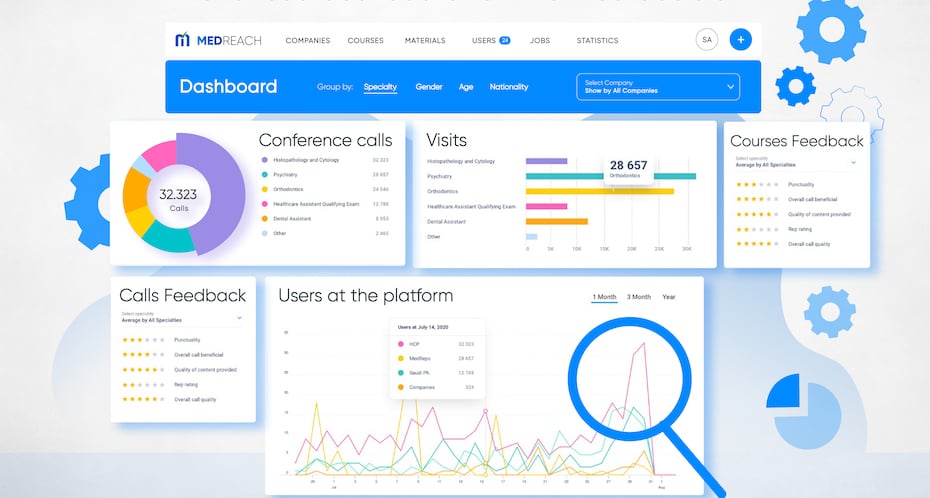Open the SA user avatar
This screenshot has height=498, width=930.
pyautogui.click(x=707, y=40)
